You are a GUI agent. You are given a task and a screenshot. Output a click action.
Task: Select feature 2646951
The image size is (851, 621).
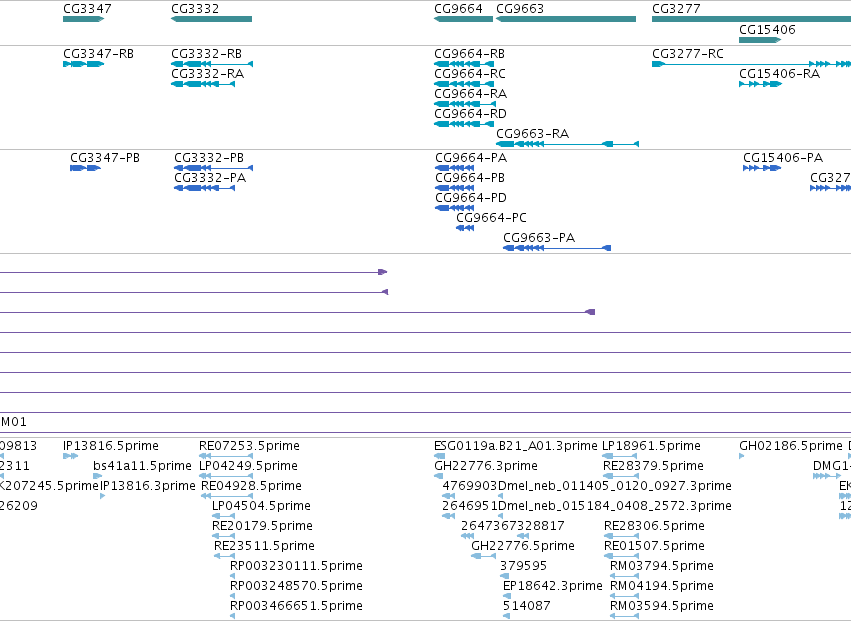click(449, 516)
